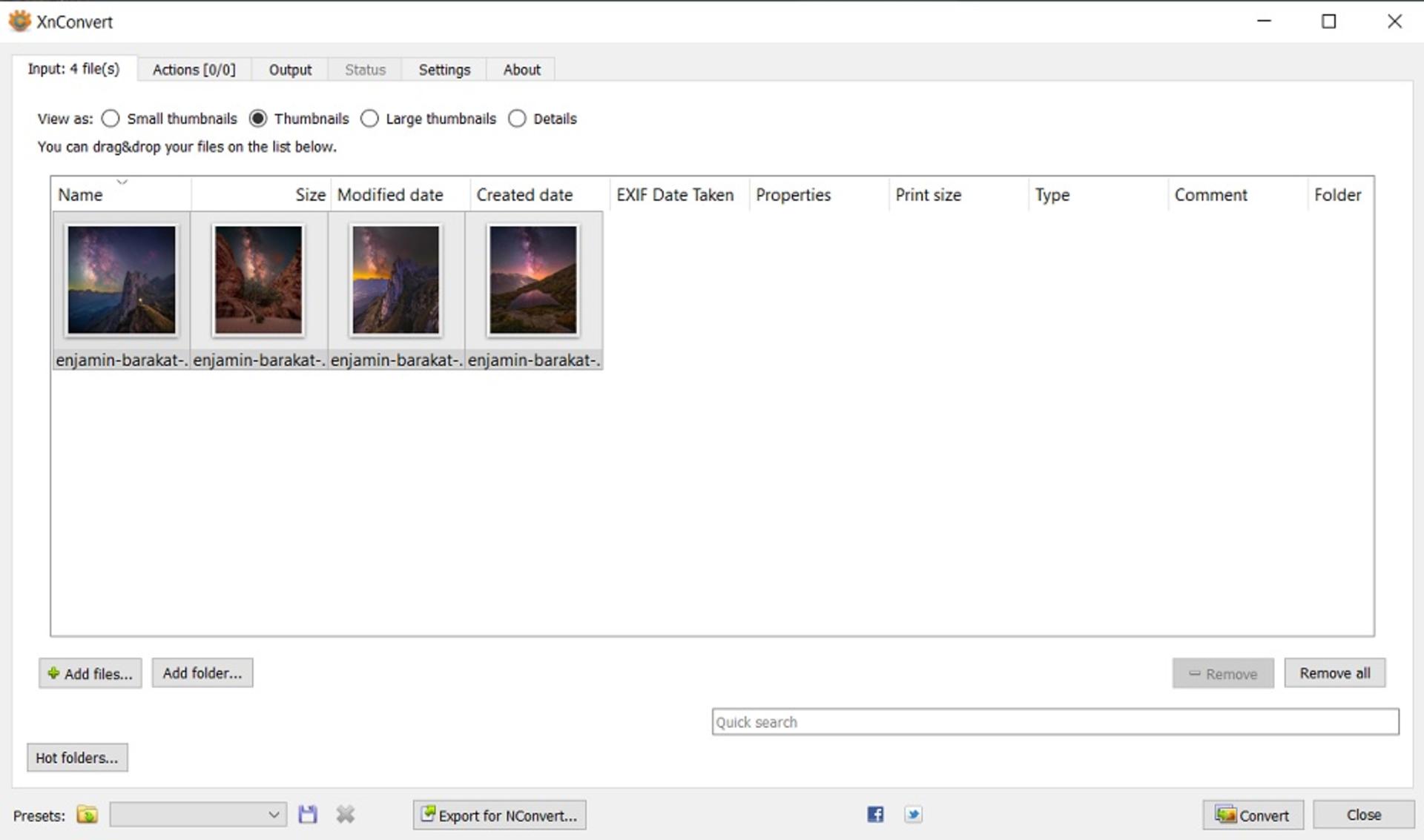Click the XnConvert app logo in the title bar
This screenshot has height=840, width=1424.
pyautogui.click(x=19, y=22)
